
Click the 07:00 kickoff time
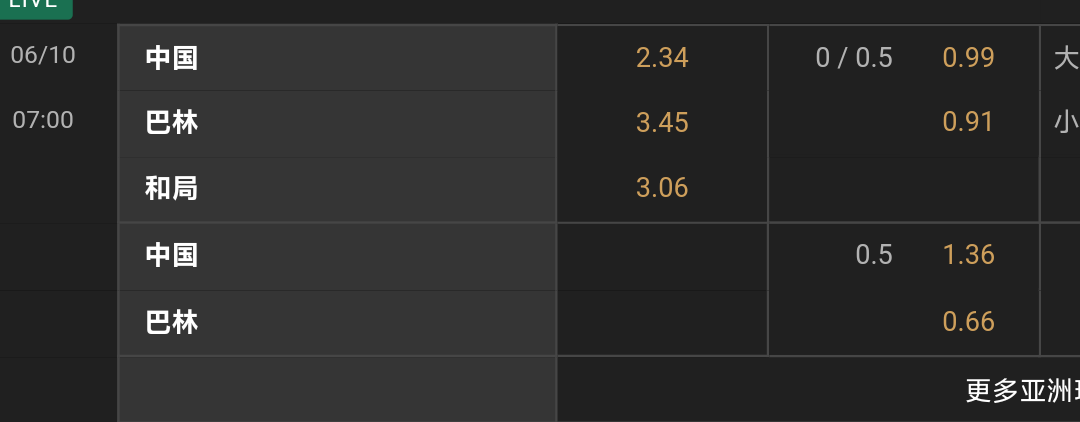coord(43,120)
